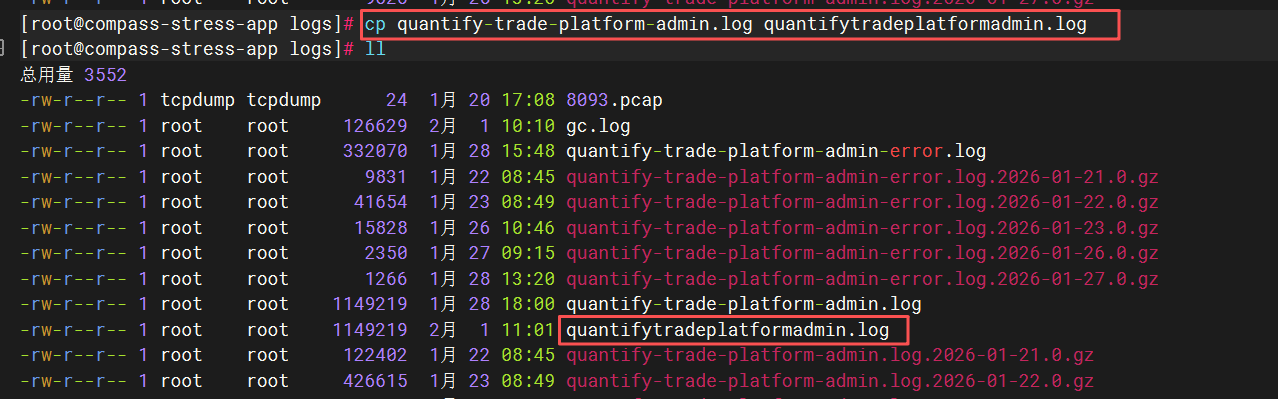The image size is (1278, 399).
Task: Click quantify-trade-platform-admin.log in the 18:00 row
Action: 743,303
